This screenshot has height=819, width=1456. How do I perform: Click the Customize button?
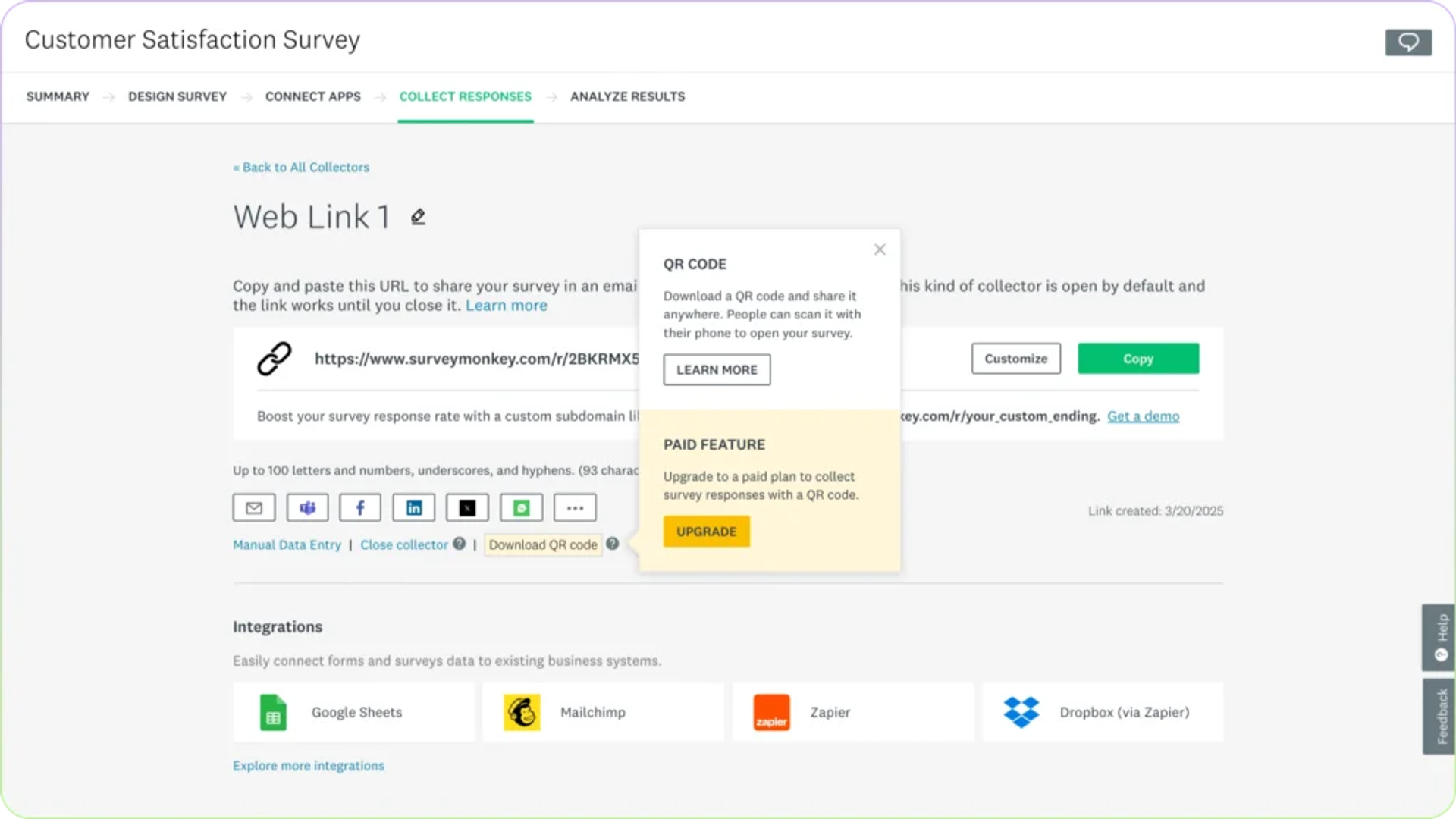point(1016,359)
